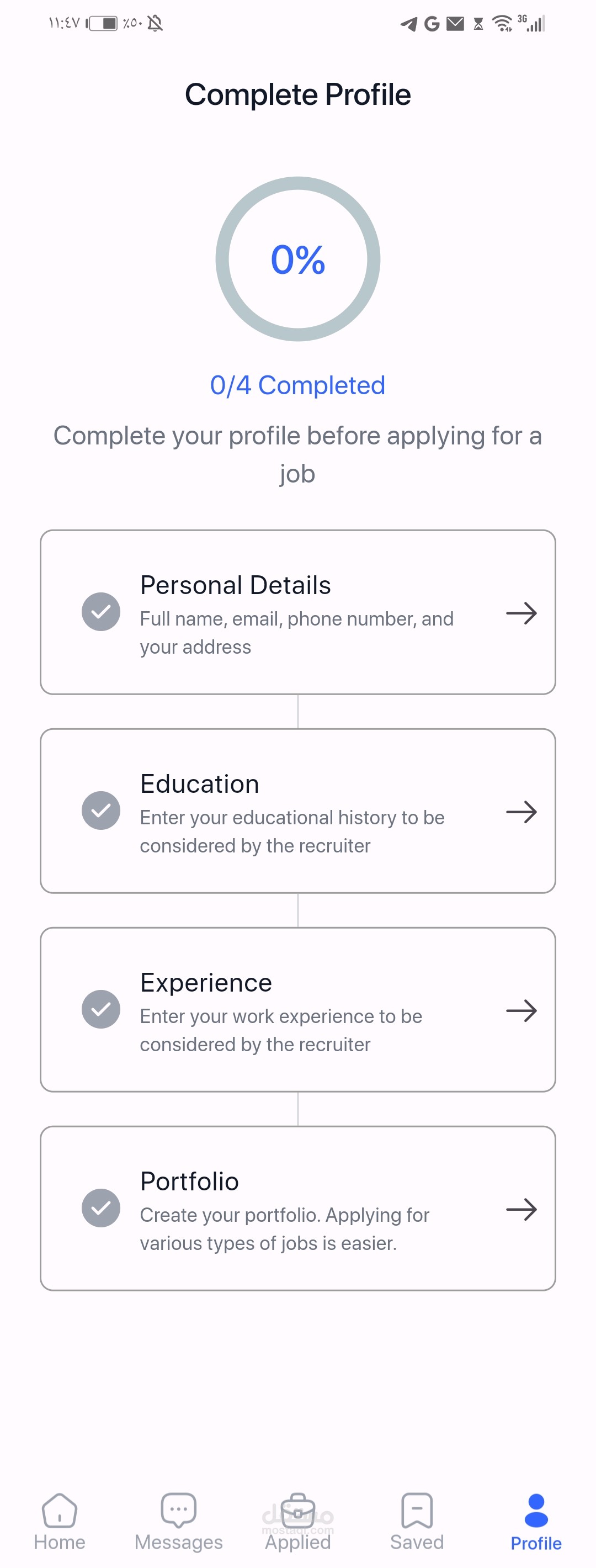Click the 0/4 Completed text
This screenshot has width=596, height=1568.
(x=297, y=385)
